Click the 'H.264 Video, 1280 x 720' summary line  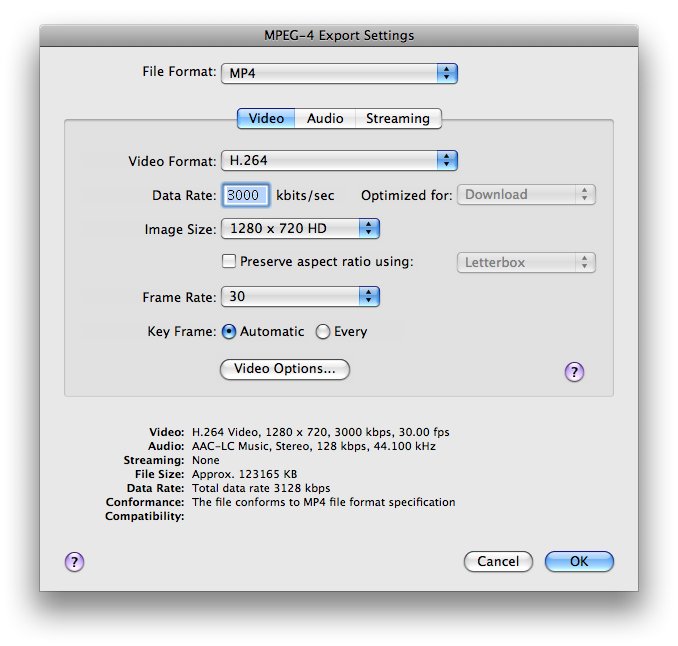[321, 432]
